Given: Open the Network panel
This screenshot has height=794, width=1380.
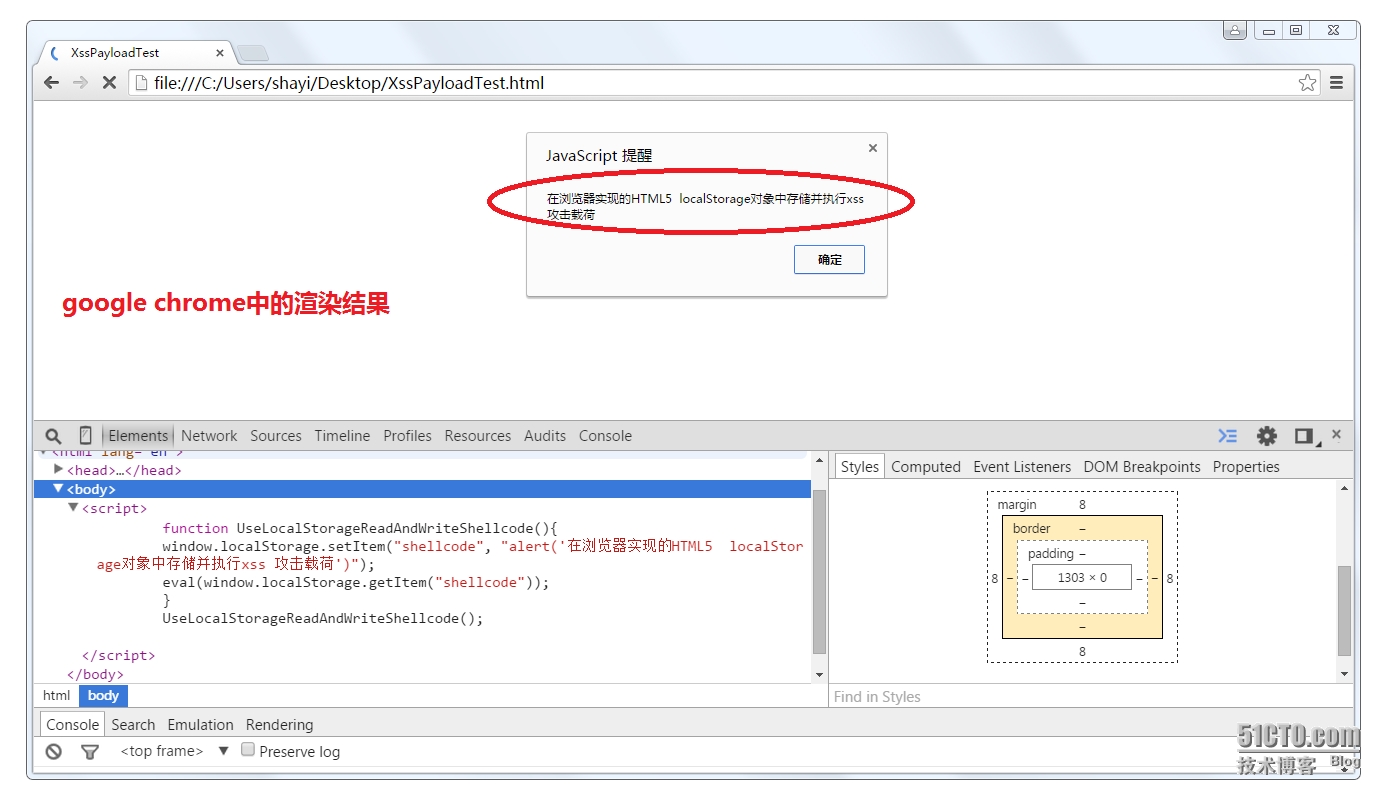Looking at the screenshot, I should pyautogui.click(x=209, y=436).
